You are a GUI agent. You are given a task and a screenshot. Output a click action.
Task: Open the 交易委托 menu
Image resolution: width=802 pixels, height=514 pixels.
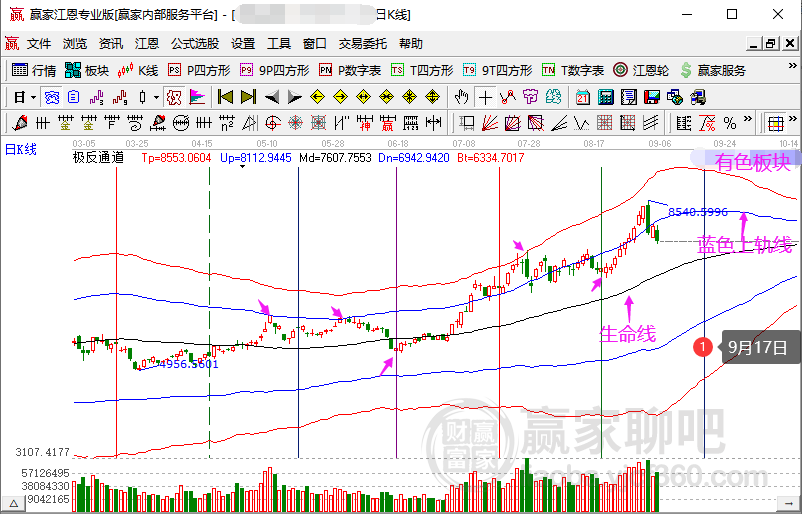click(x=363, y=43)
